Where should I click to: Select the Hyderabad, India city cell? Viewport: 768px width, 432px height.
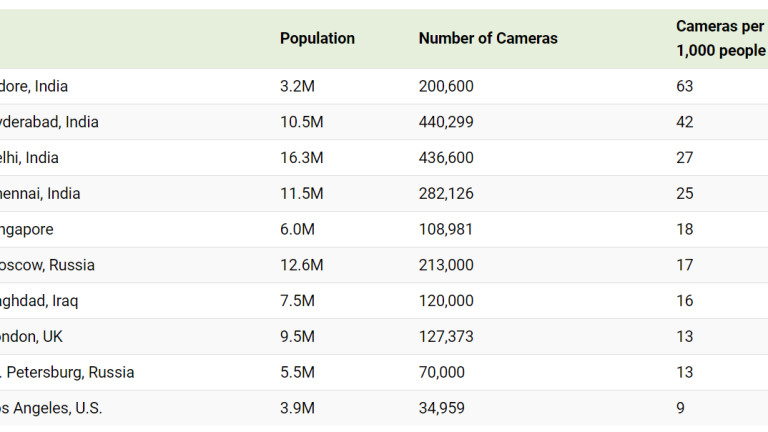coord(49,122)
